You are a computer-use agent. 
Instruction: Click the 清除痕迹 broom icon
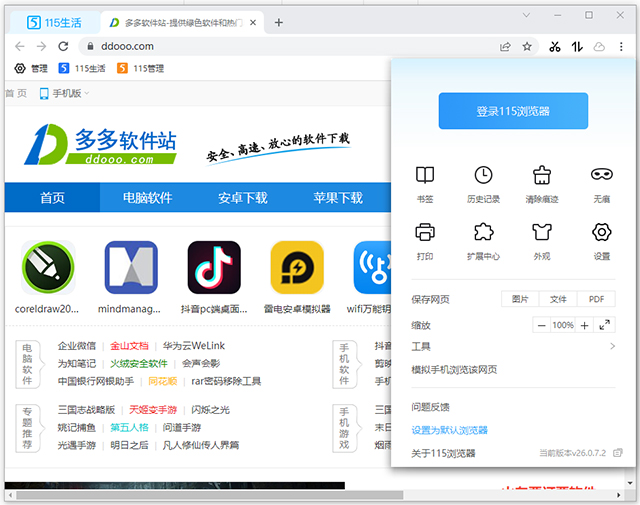542,175
